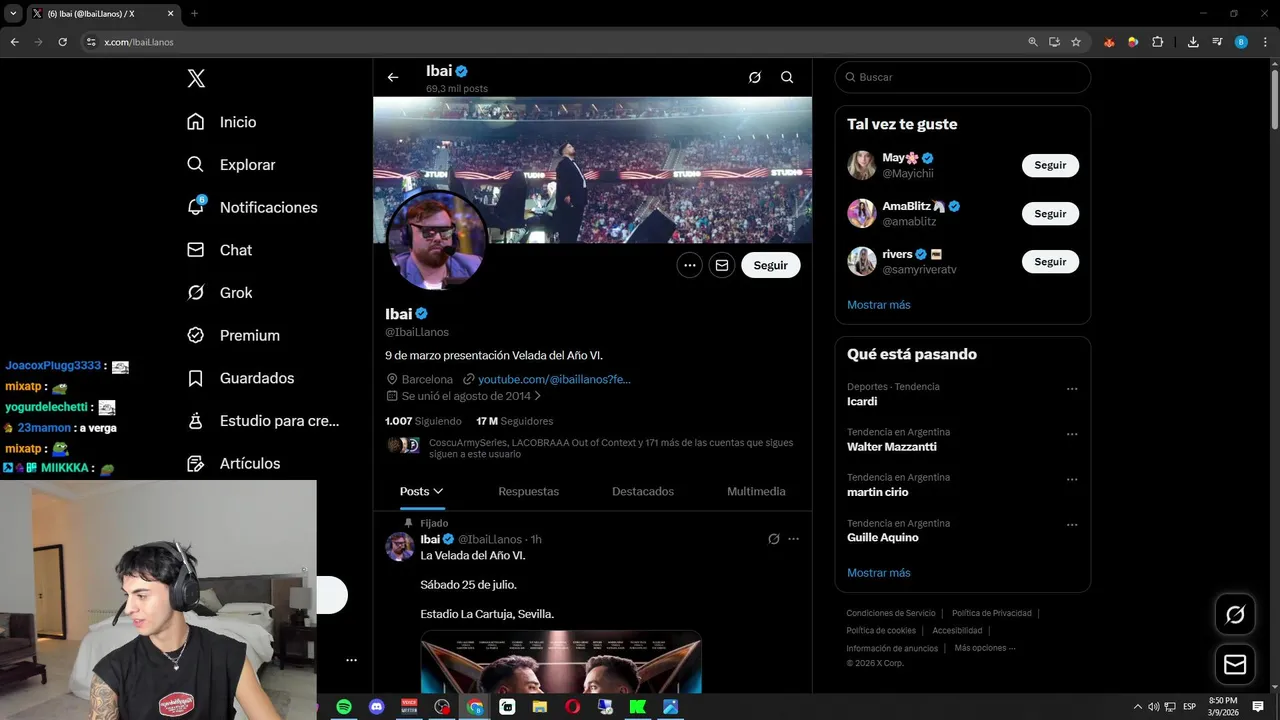Open @Mayichii suggested profile avatar
This screenshot has width=1280, height=720.
click(862, 165)
